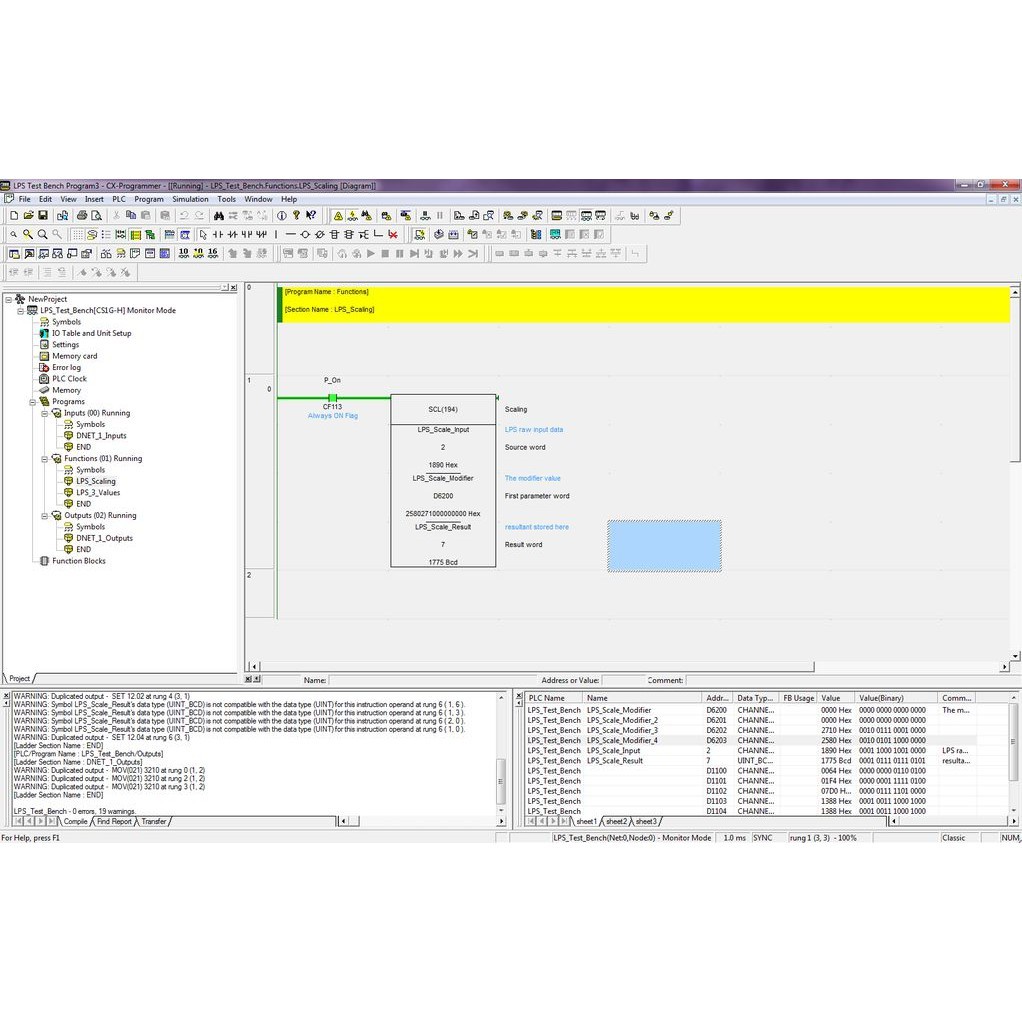1022x1022 pixels.
Task: Insert a new closed coil
Action: [319, 235]
